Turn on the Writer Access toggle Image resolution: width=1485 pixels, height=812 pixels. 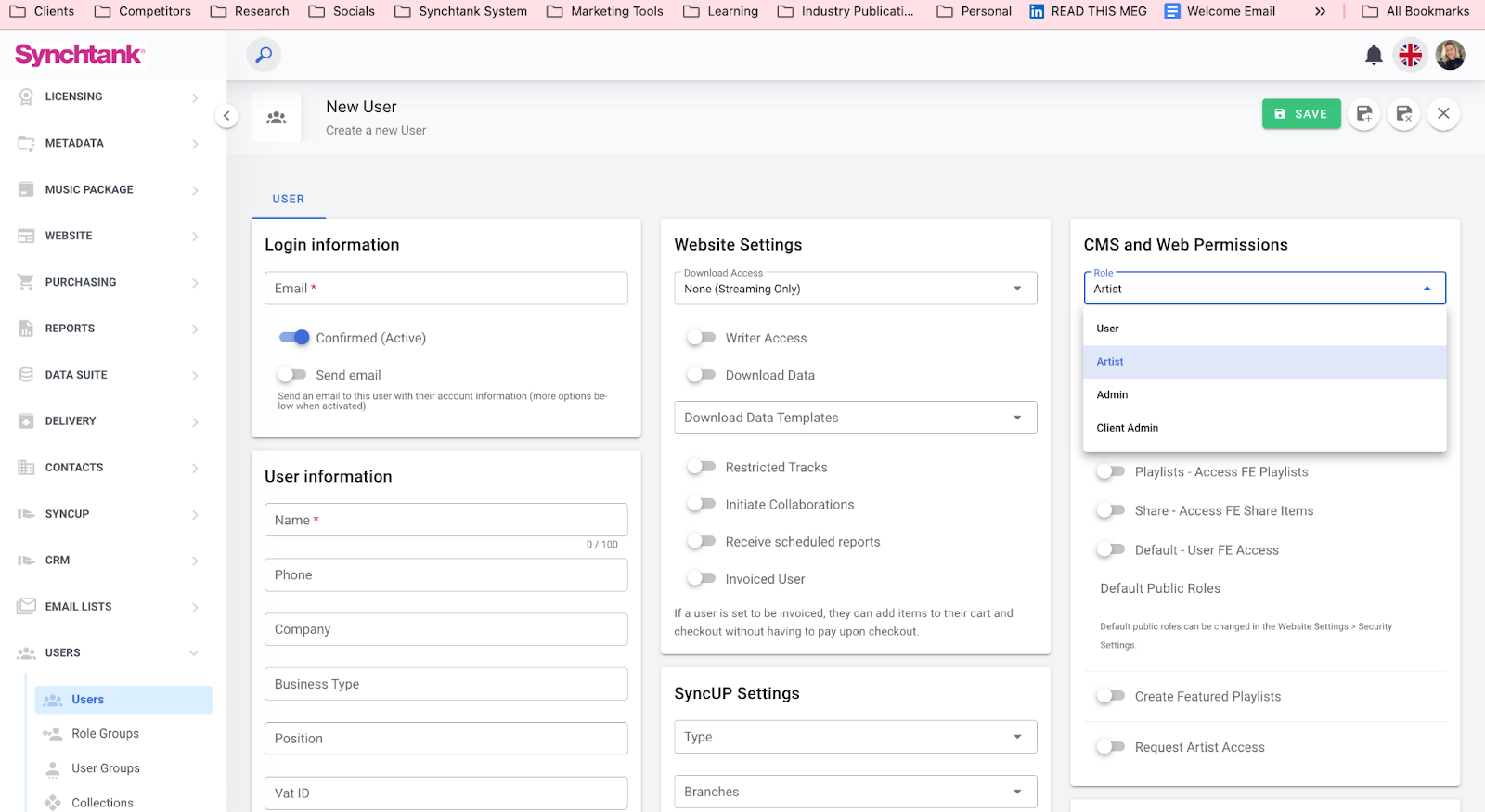(702, 338)
